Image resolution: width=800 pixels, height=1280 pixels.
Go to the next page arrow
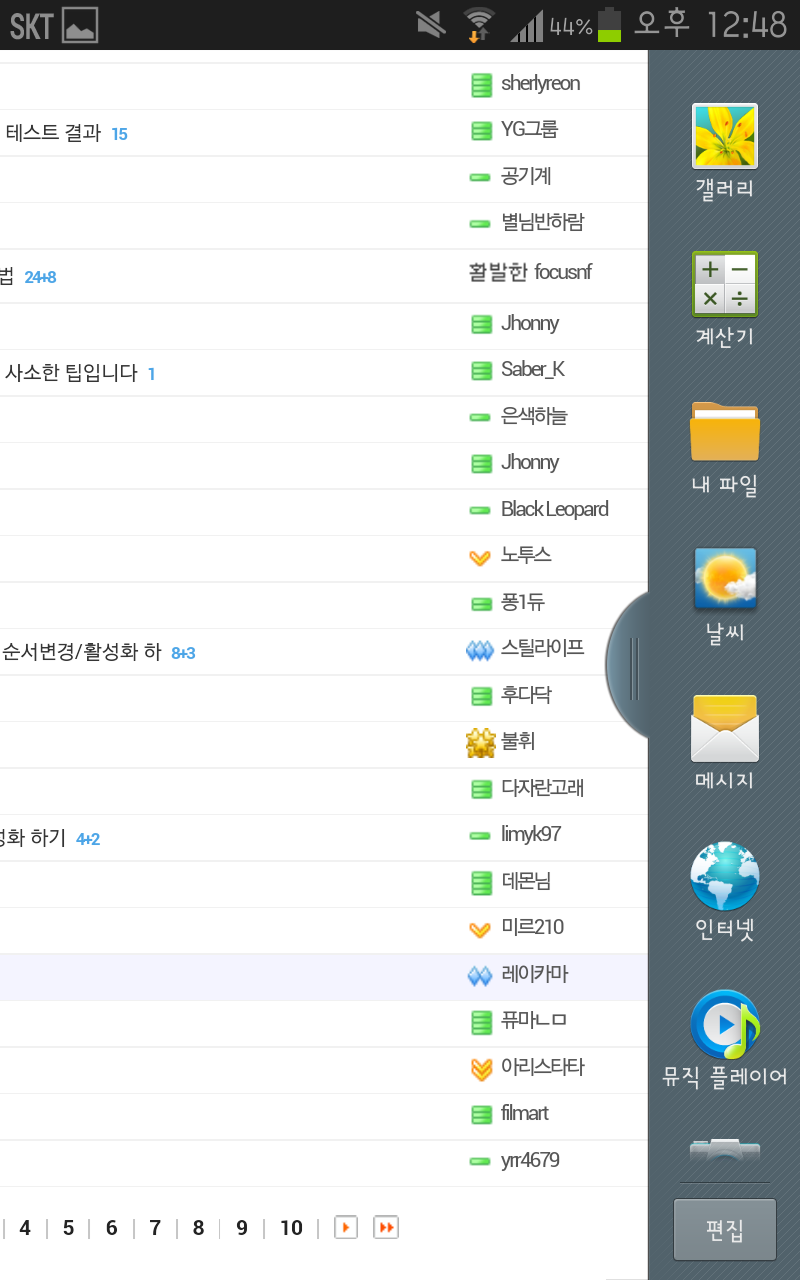click(346, 1227)
